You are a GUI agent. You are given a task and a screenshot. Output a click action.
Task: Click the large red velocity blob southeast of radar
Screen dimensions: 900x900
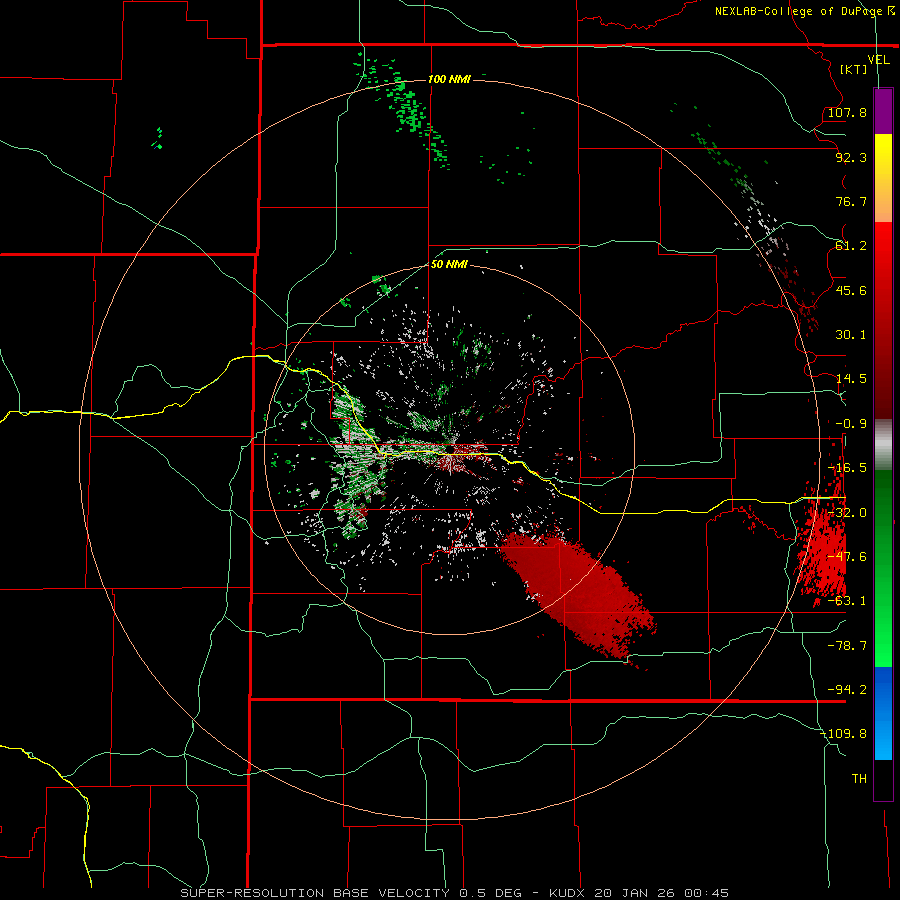click(579, 596)
